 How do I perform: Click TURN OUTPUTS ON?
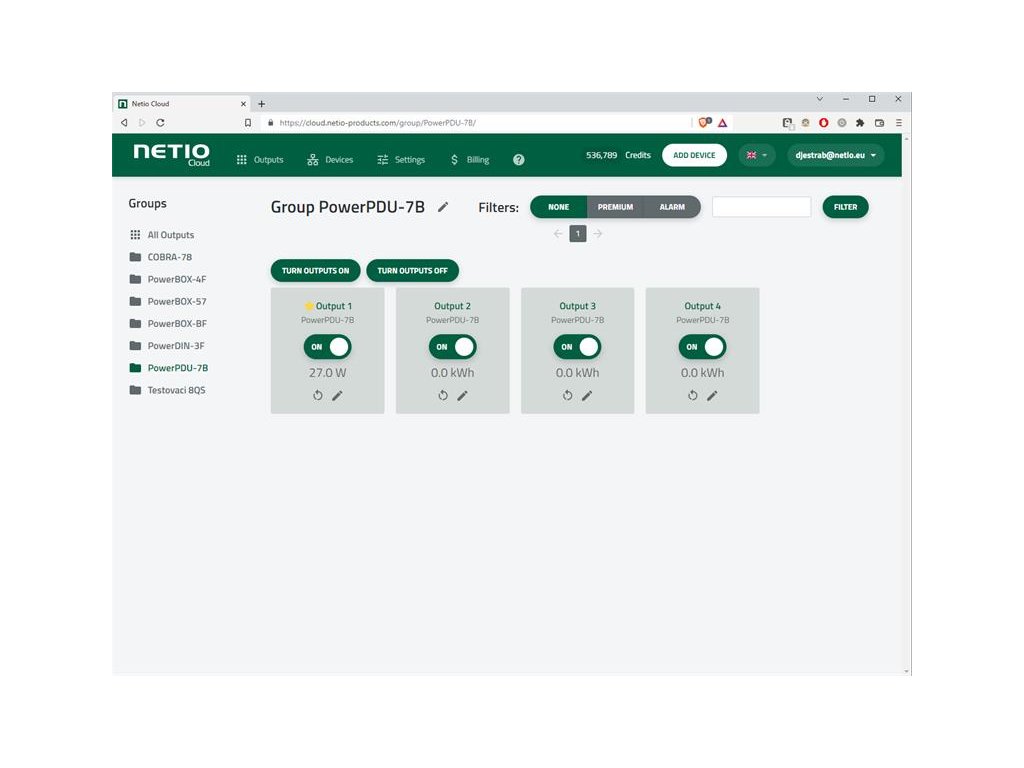[315, 270]
